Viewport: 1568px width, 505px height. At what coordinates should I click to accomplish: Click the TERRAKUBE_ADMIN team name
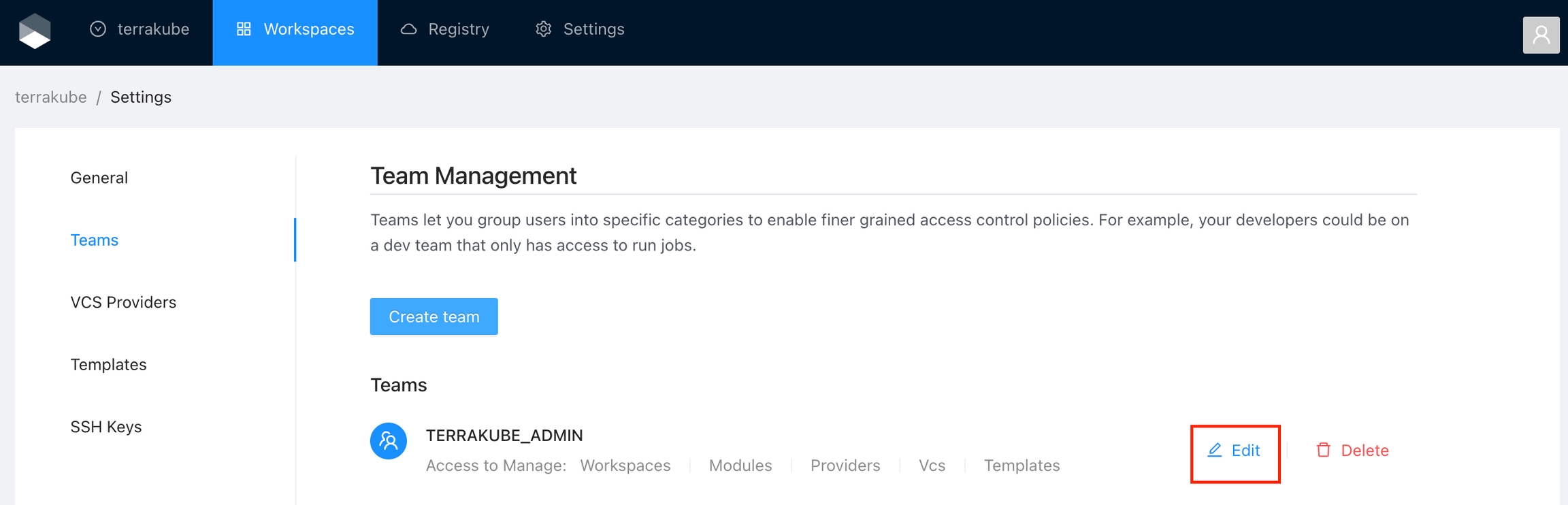point(504,436)
